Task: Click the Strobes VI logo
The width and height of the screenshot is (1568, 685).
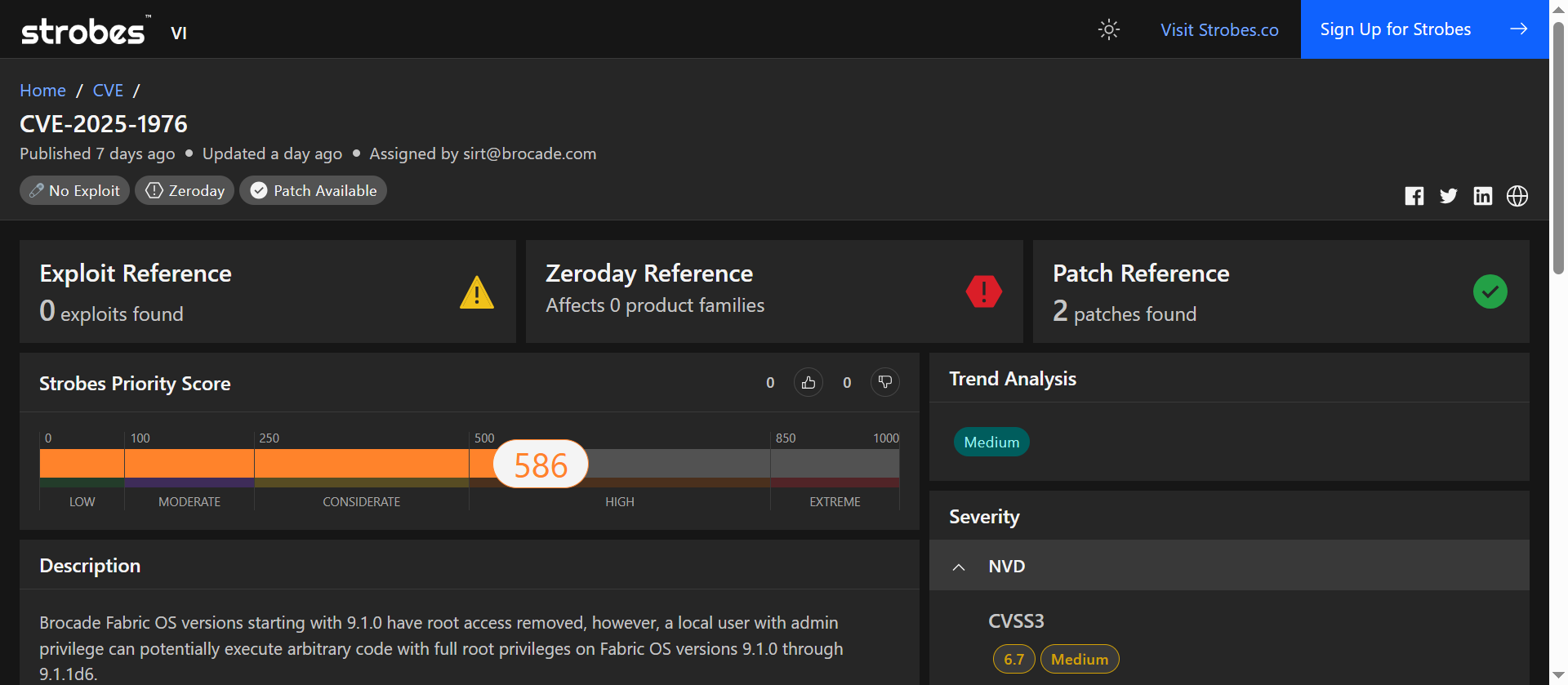Action: point(104,31)
